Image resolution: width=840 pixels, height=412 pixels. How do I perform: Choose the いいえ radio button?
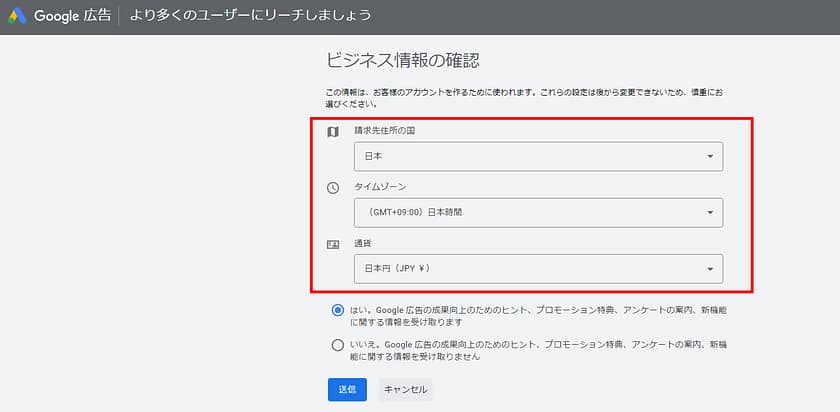(x=337, y=345)
